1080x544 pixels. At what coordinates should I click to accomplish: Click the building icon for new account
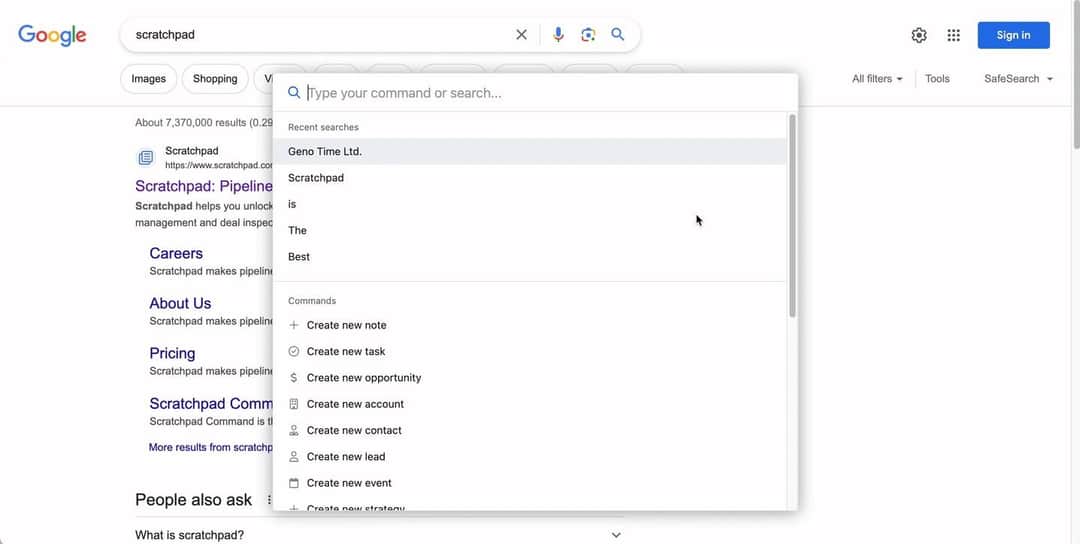(293, 404)
